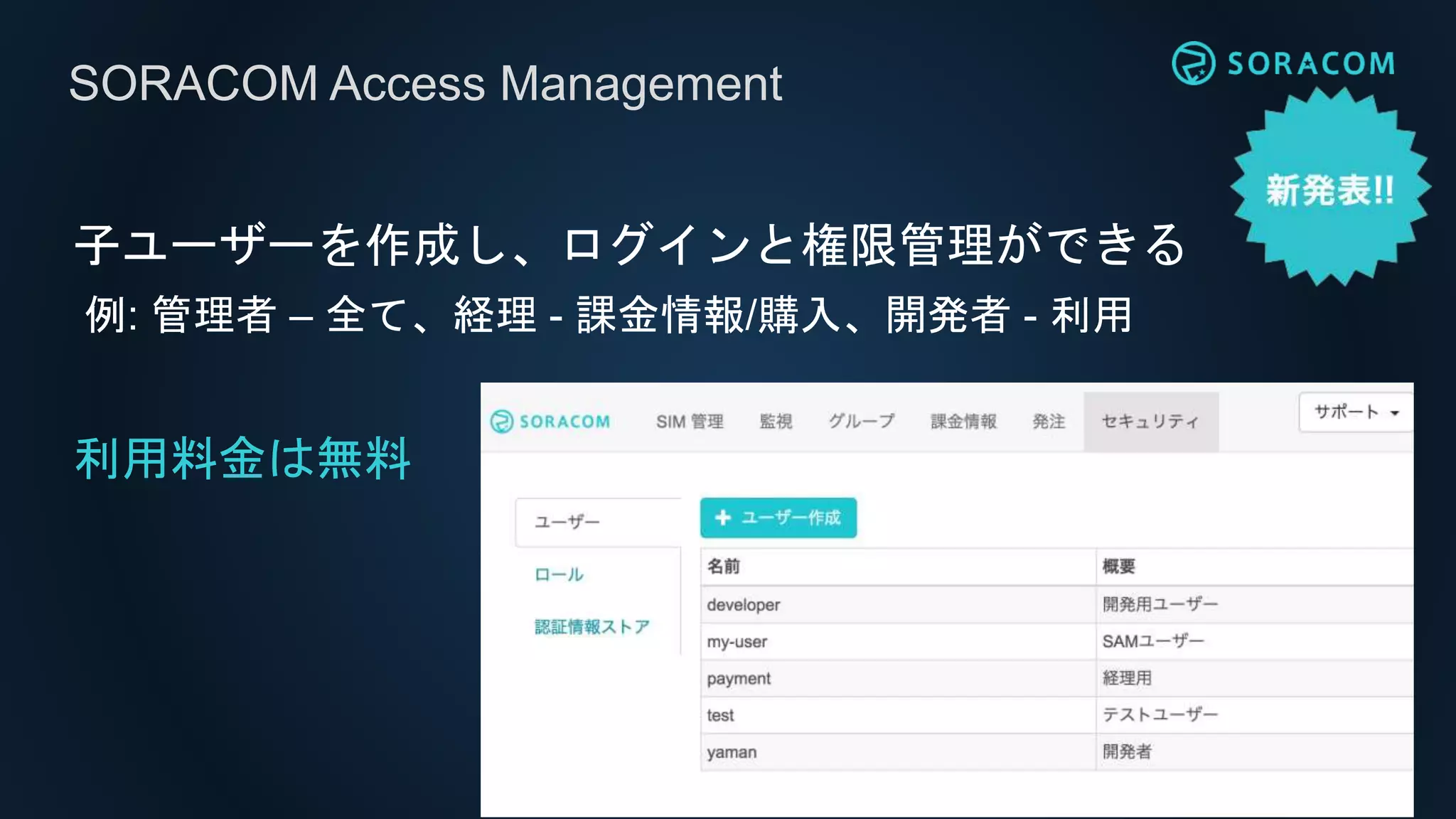Select the my-user row
This screenshot has width=1456, height=819.
[1057, 642]
